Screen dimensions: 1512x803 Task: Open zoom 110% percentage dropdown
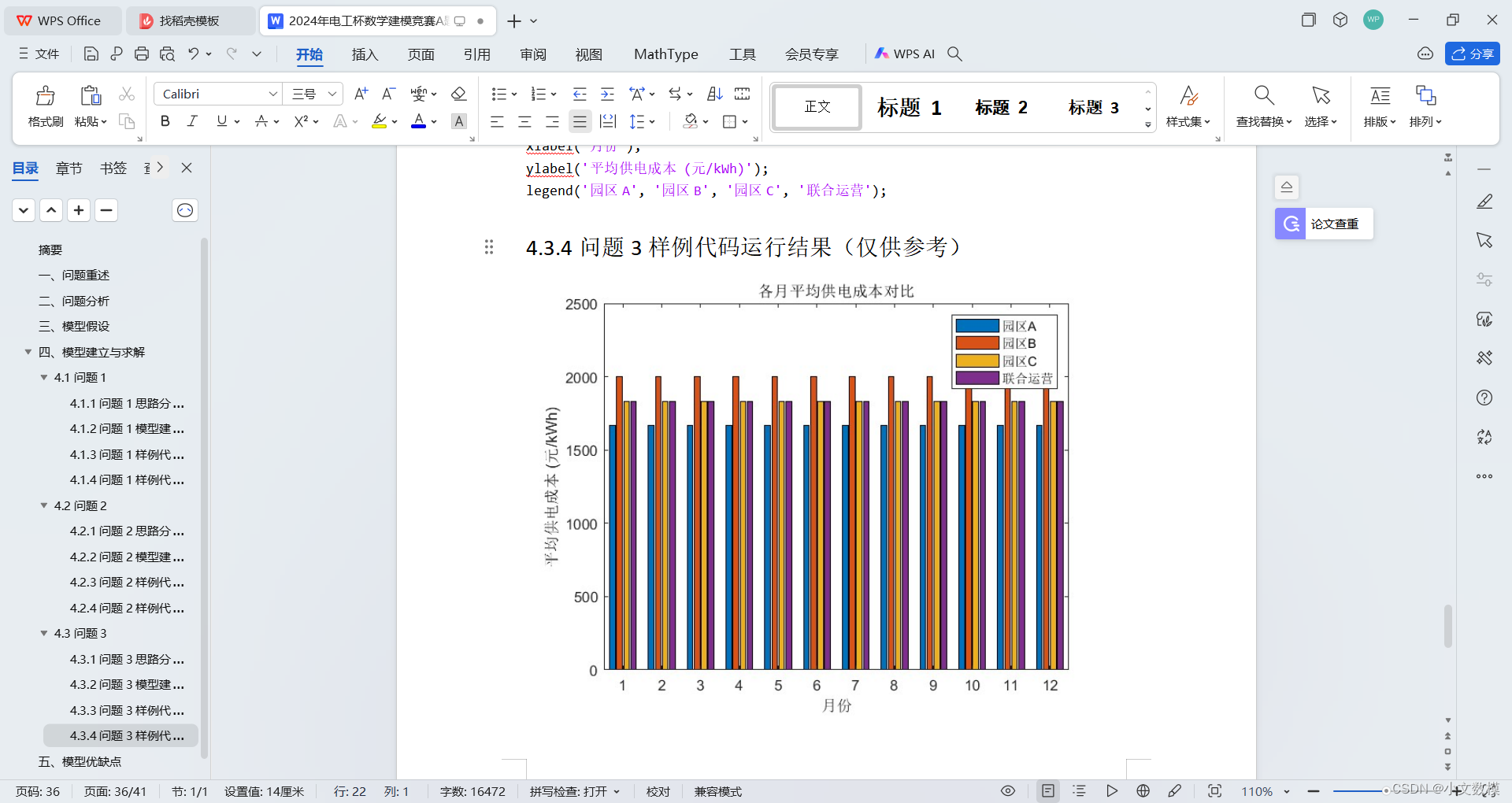point(1287,791)
